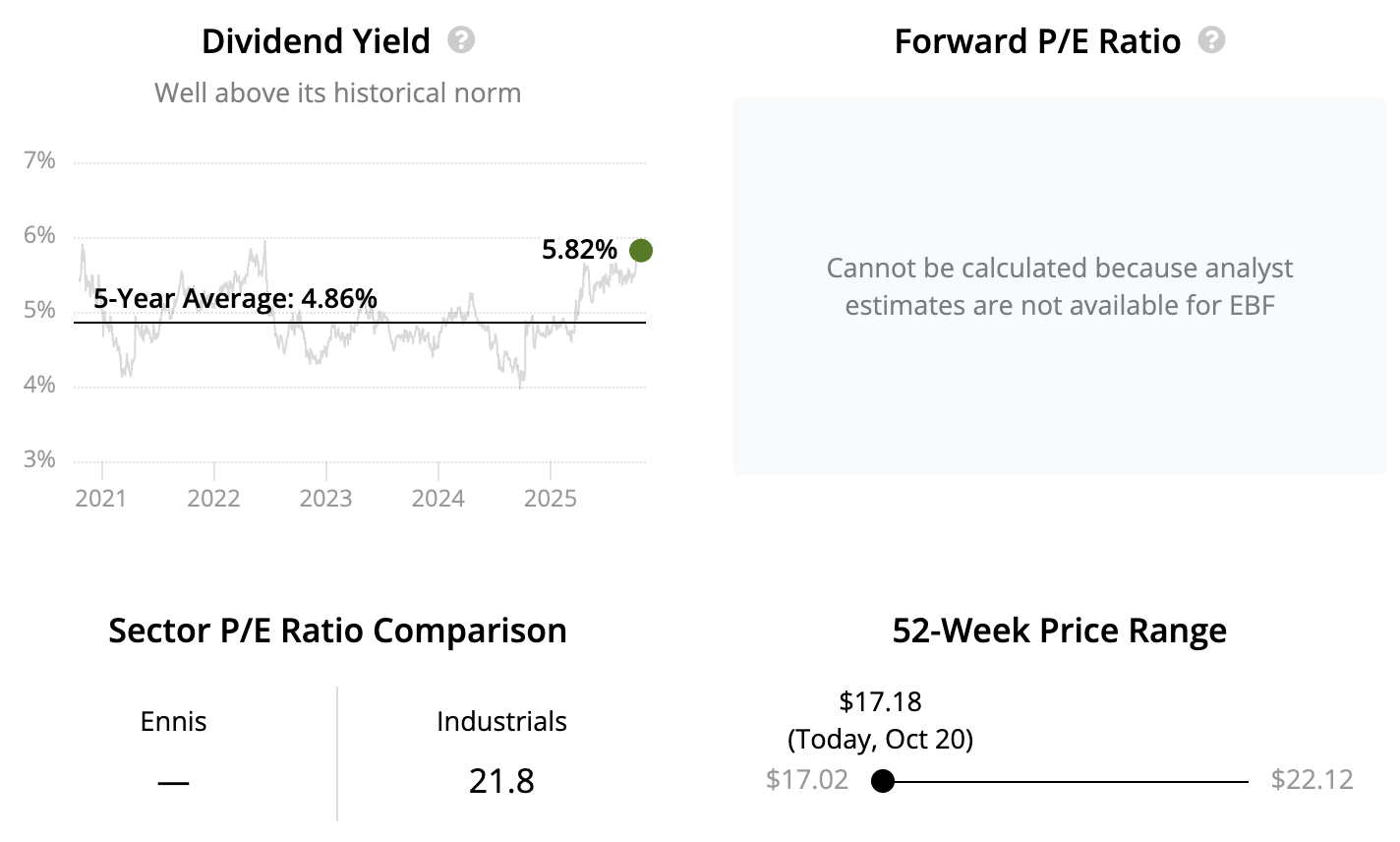Click the $17.02 52-week low price

point(806,780)
